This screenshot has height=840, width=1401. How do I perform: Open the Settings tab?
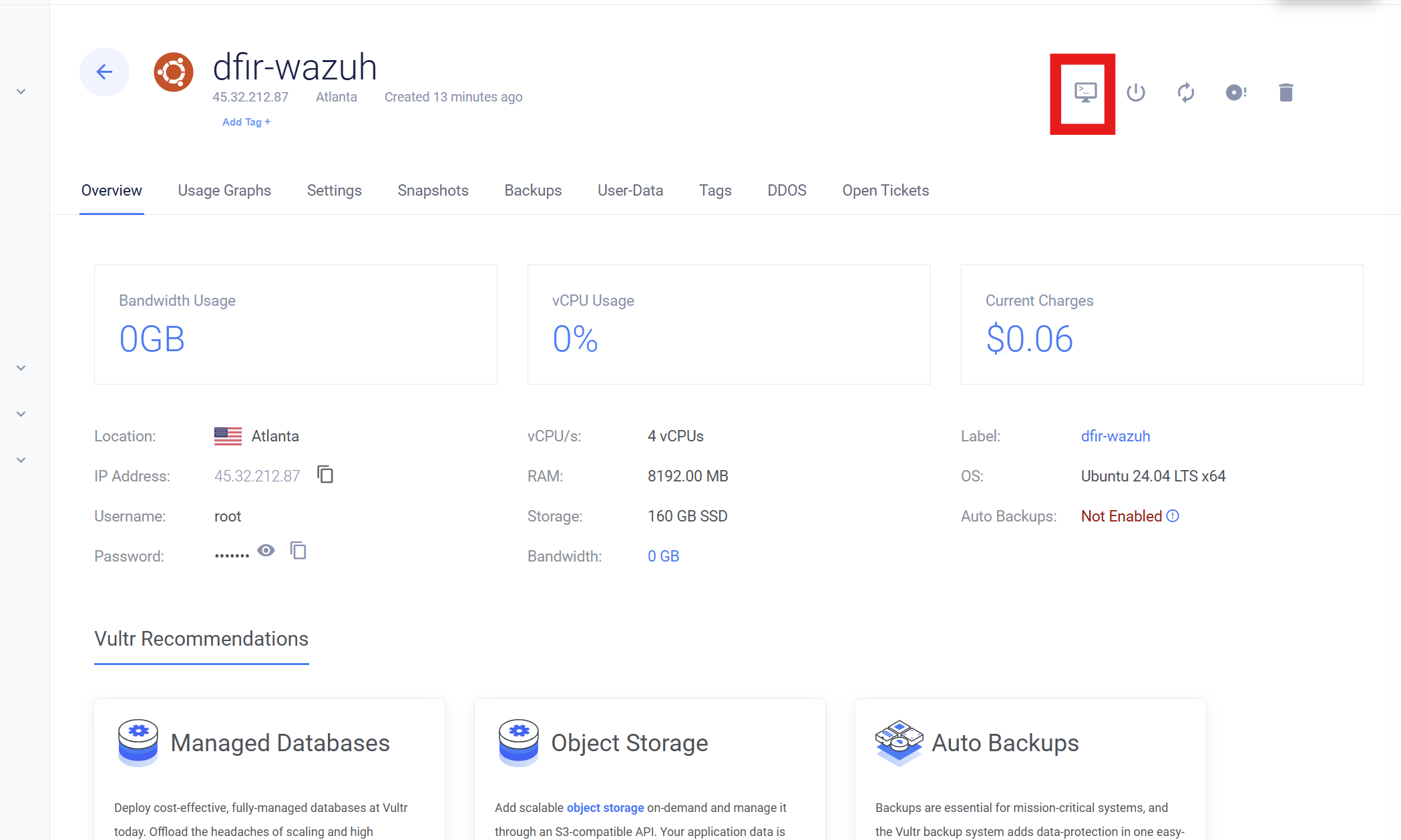pos(335,191)
